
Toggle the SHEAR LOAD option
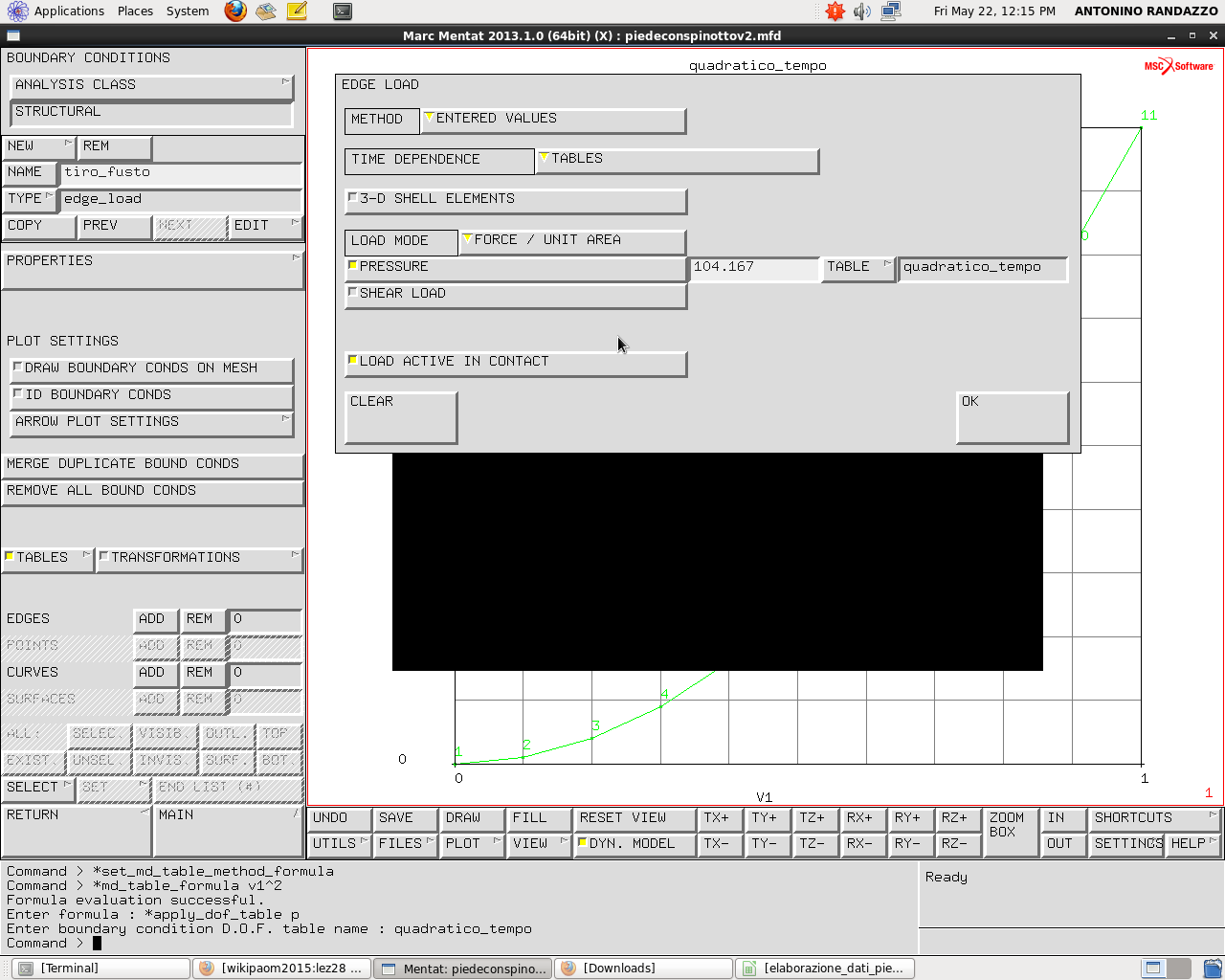(516, 295)
